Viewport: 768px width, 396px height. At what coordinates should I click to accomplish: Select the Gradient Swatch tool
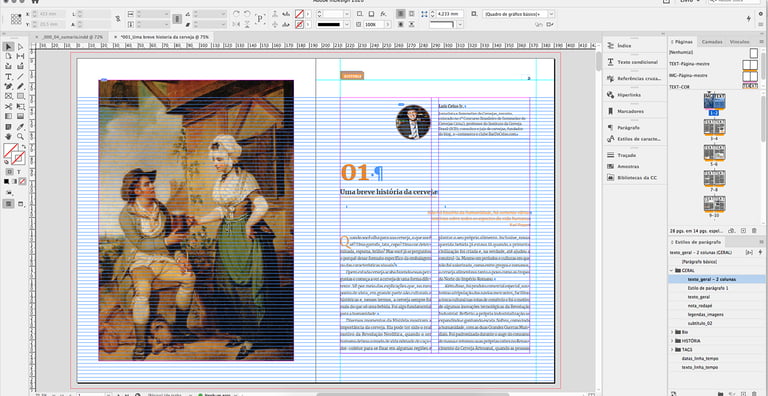click(8, 116)
